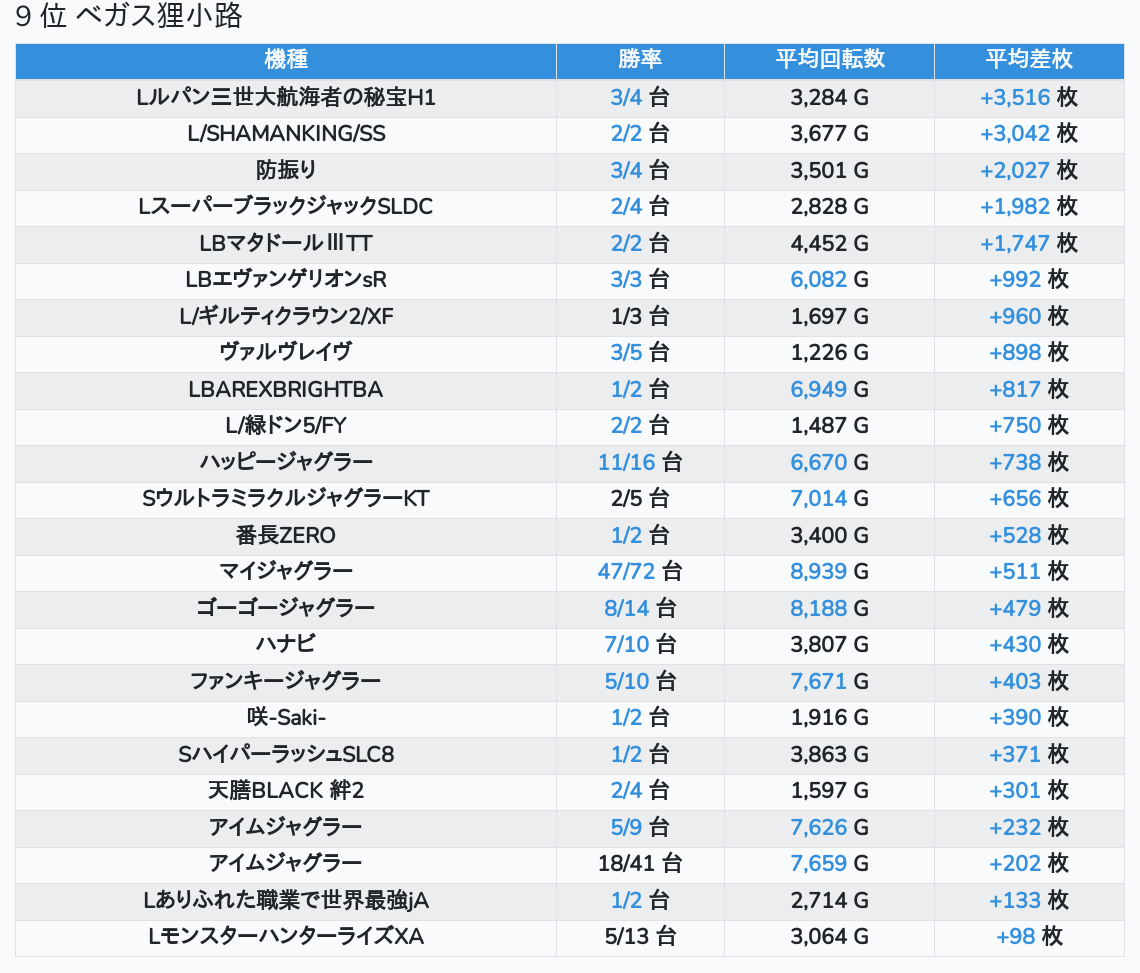Click the 8,939 average spins value

(x=818, y=572)
